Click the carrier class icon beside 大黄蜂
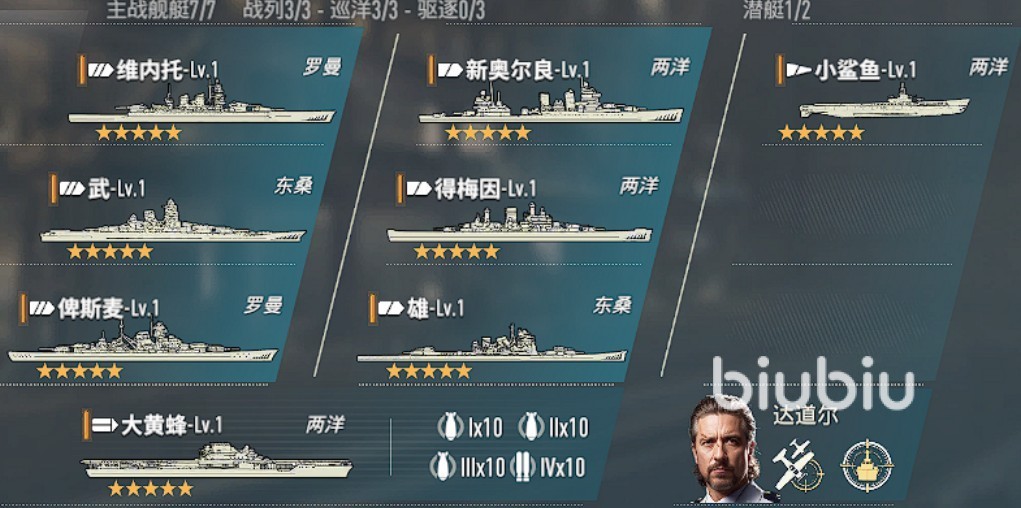The height and width of the screenshot is (508, 1021). 105,426
